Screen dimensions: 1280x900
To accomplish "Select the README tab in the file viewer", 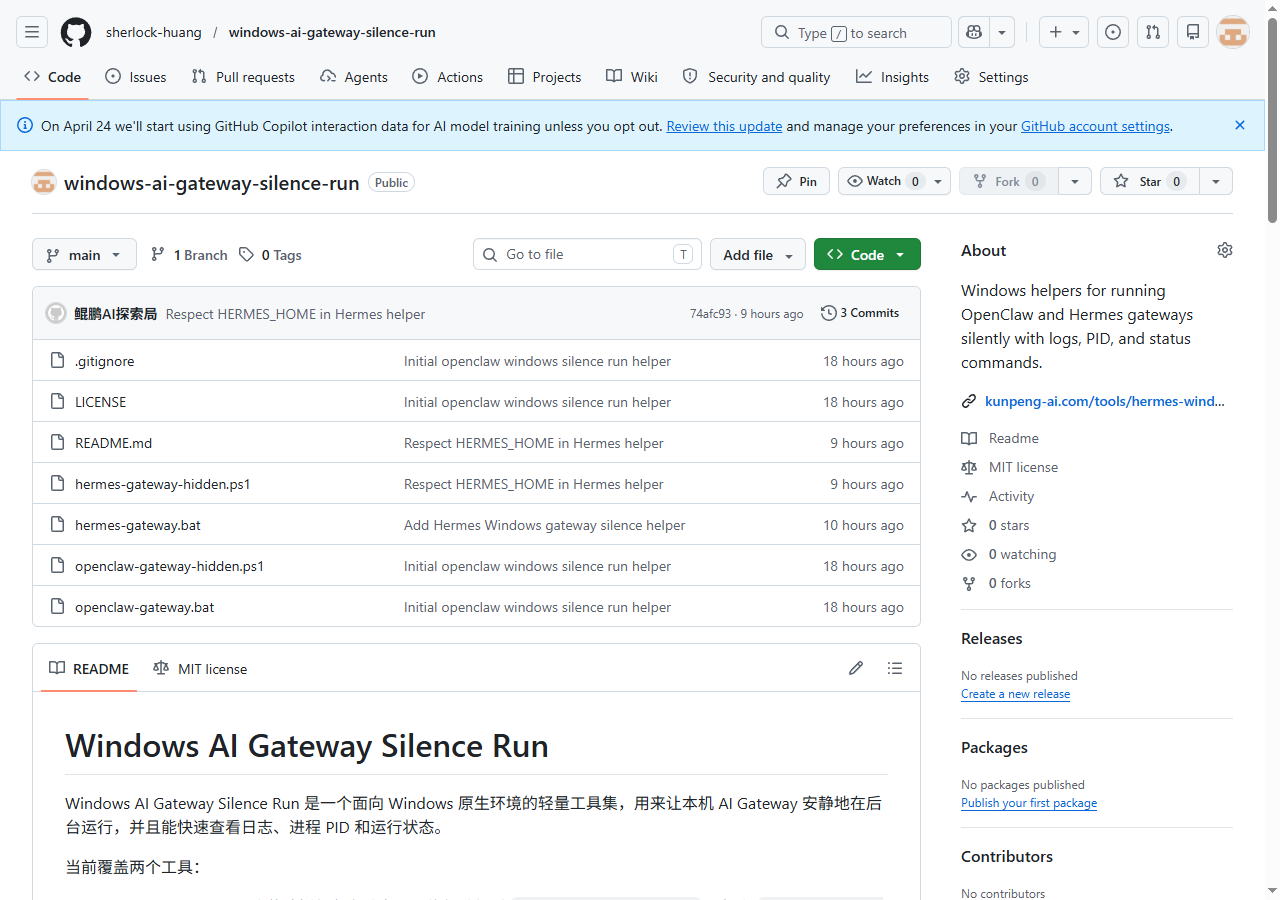I will point(89,668).
